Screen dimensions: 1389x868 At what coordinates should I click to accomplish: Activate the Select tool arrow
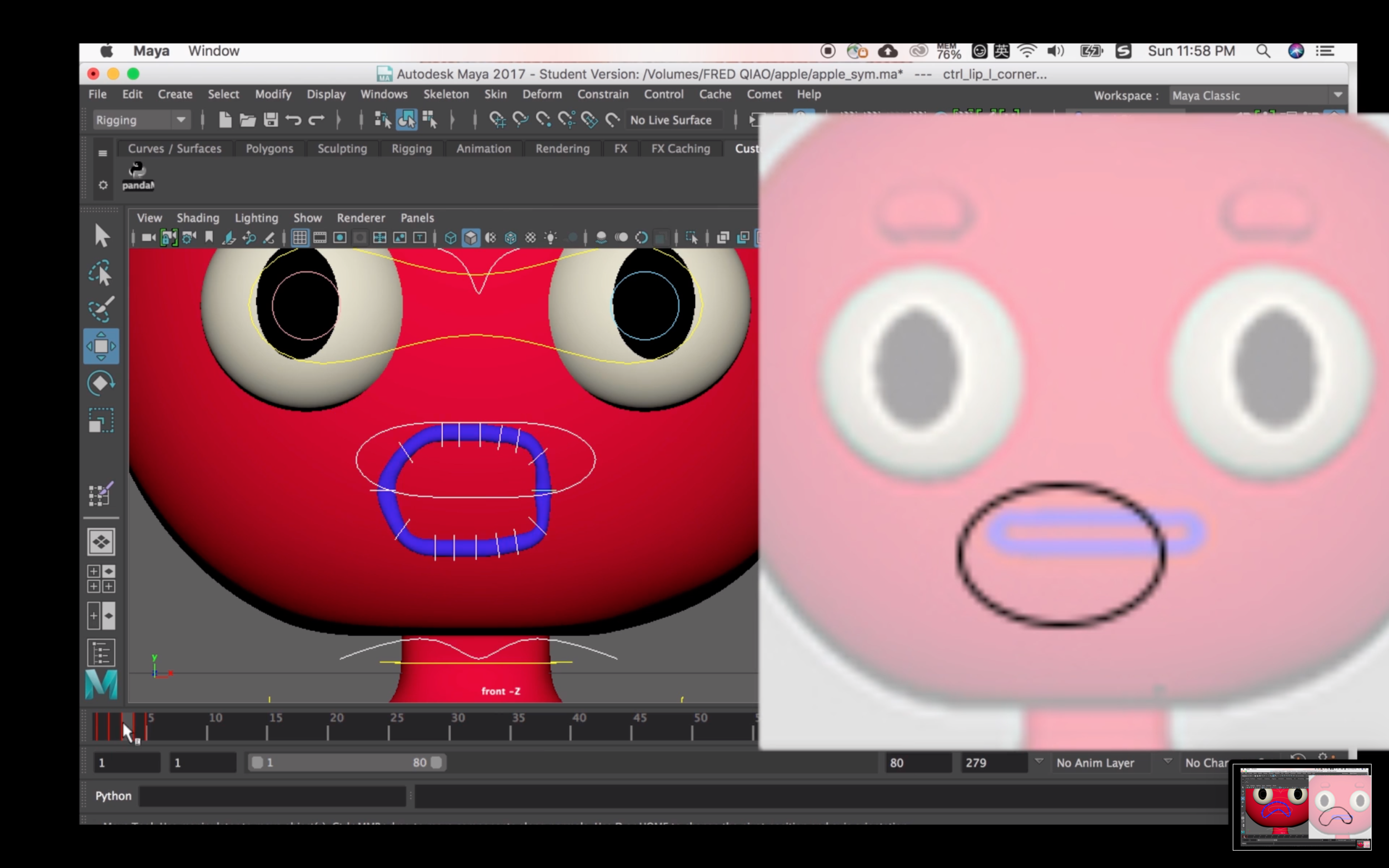click(x=102, y=235)
